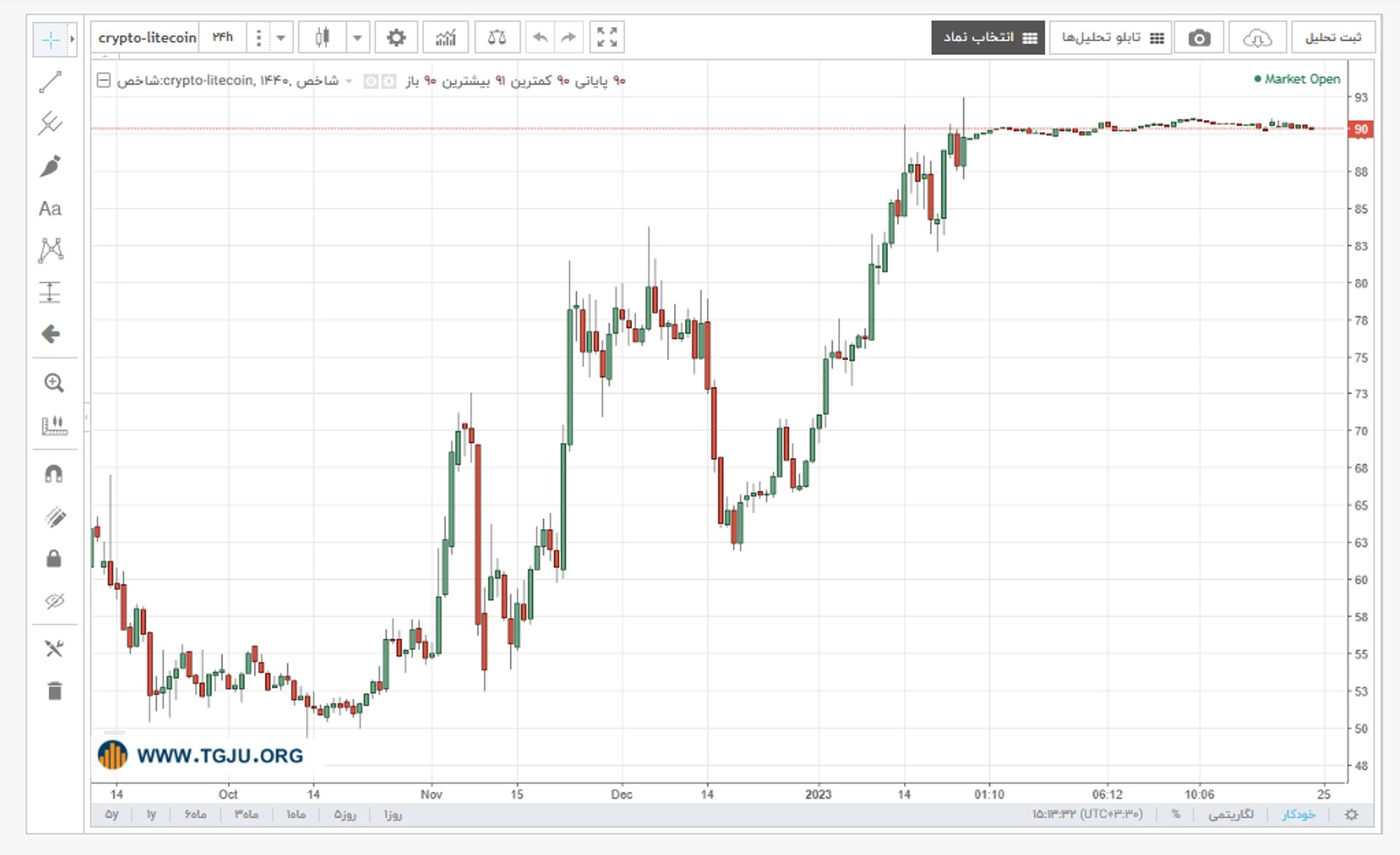Screen dimensions: 1400x855
Task: Open the crypto-litecoin symbol field
Action: (147, 38)
